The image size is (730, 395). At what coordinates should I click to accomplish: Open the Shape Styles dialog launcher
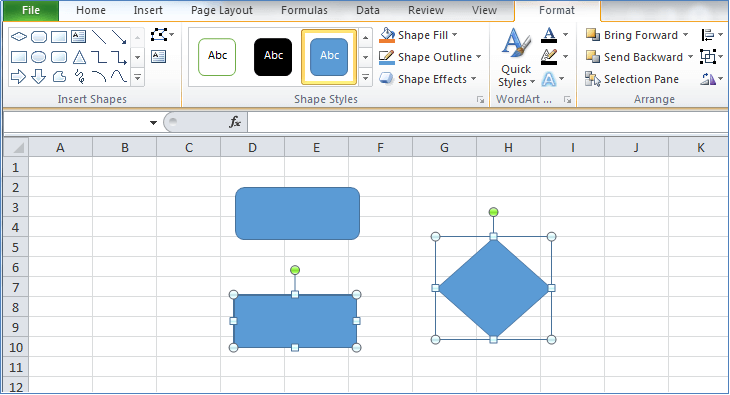tap(480, 100)
